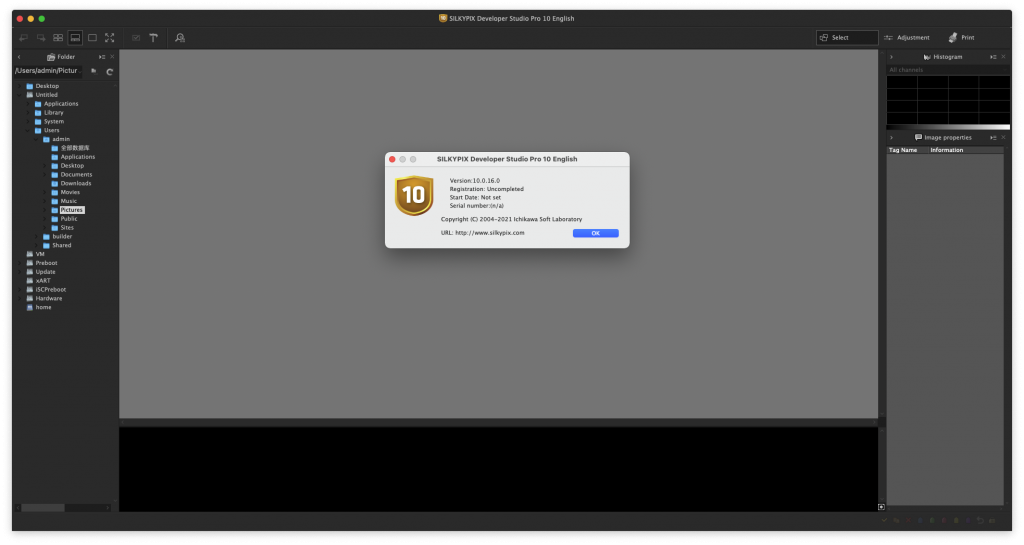The height and width of the screenshot is (545, 1024).
Task: Open the All channels dropdown
Action: coord(948,70)
